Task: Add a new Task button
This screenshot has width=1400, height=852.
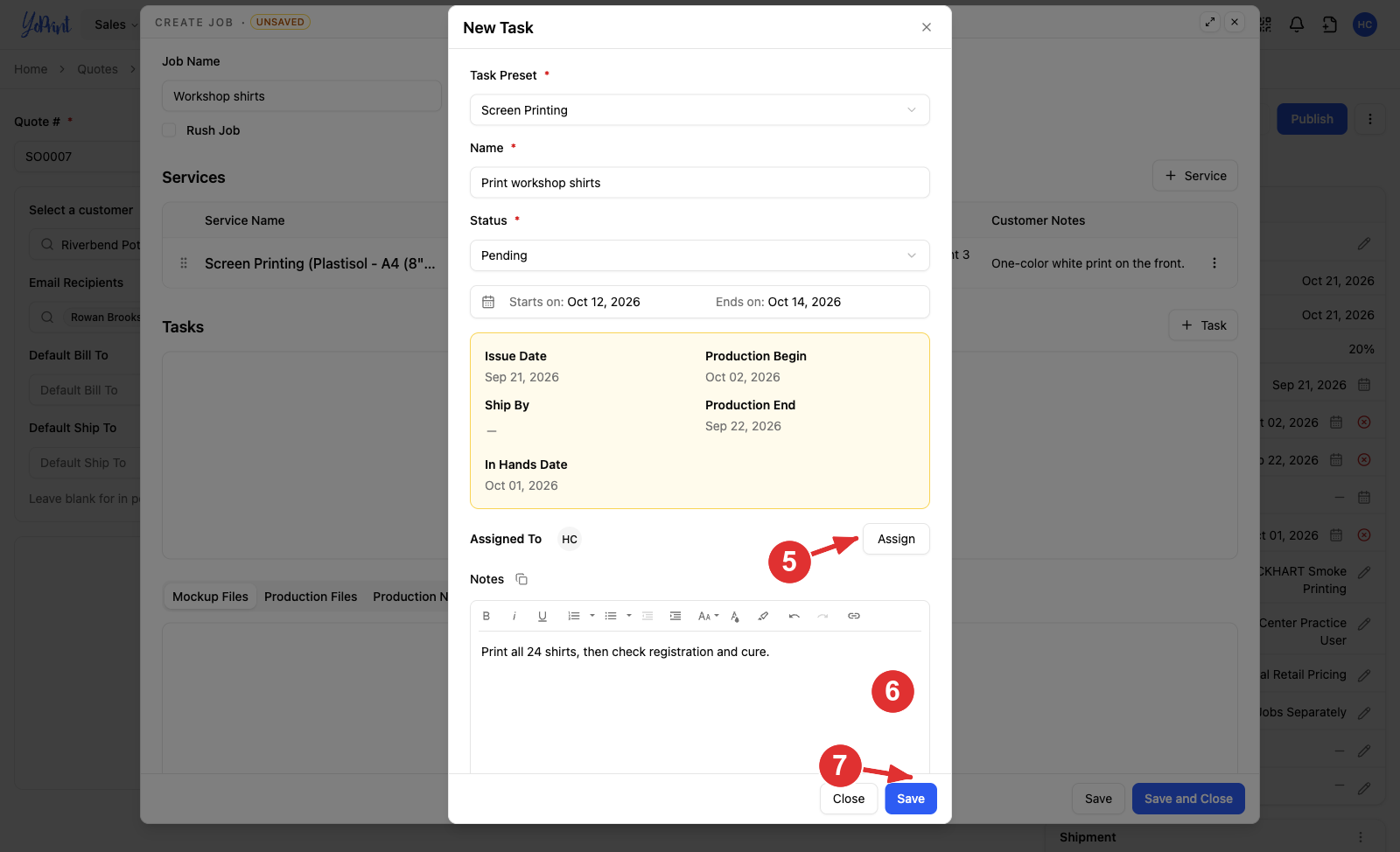Action: click(x=1203, y=325)
